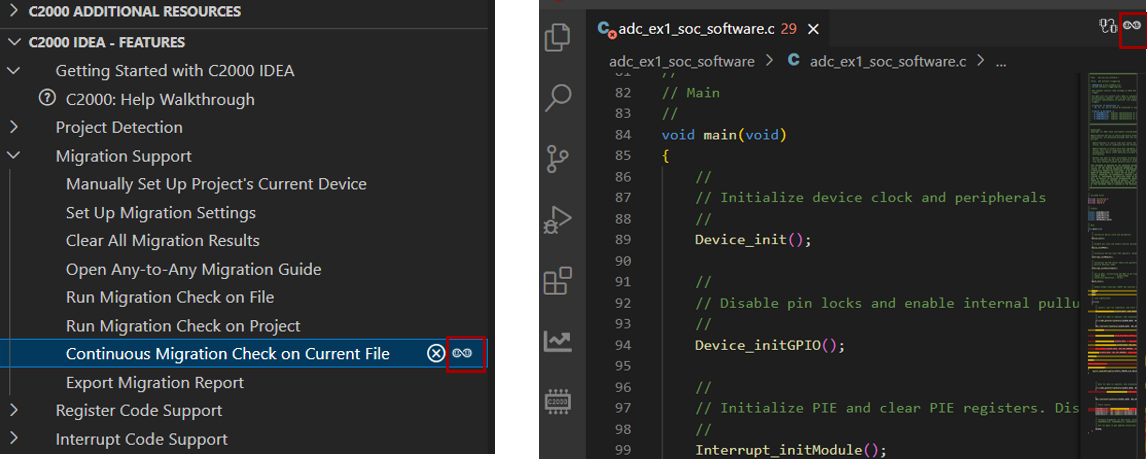Collapse the C2000 IDEA - FEATURES section
Screen dimensions: 1147x459
click(14, 42)
